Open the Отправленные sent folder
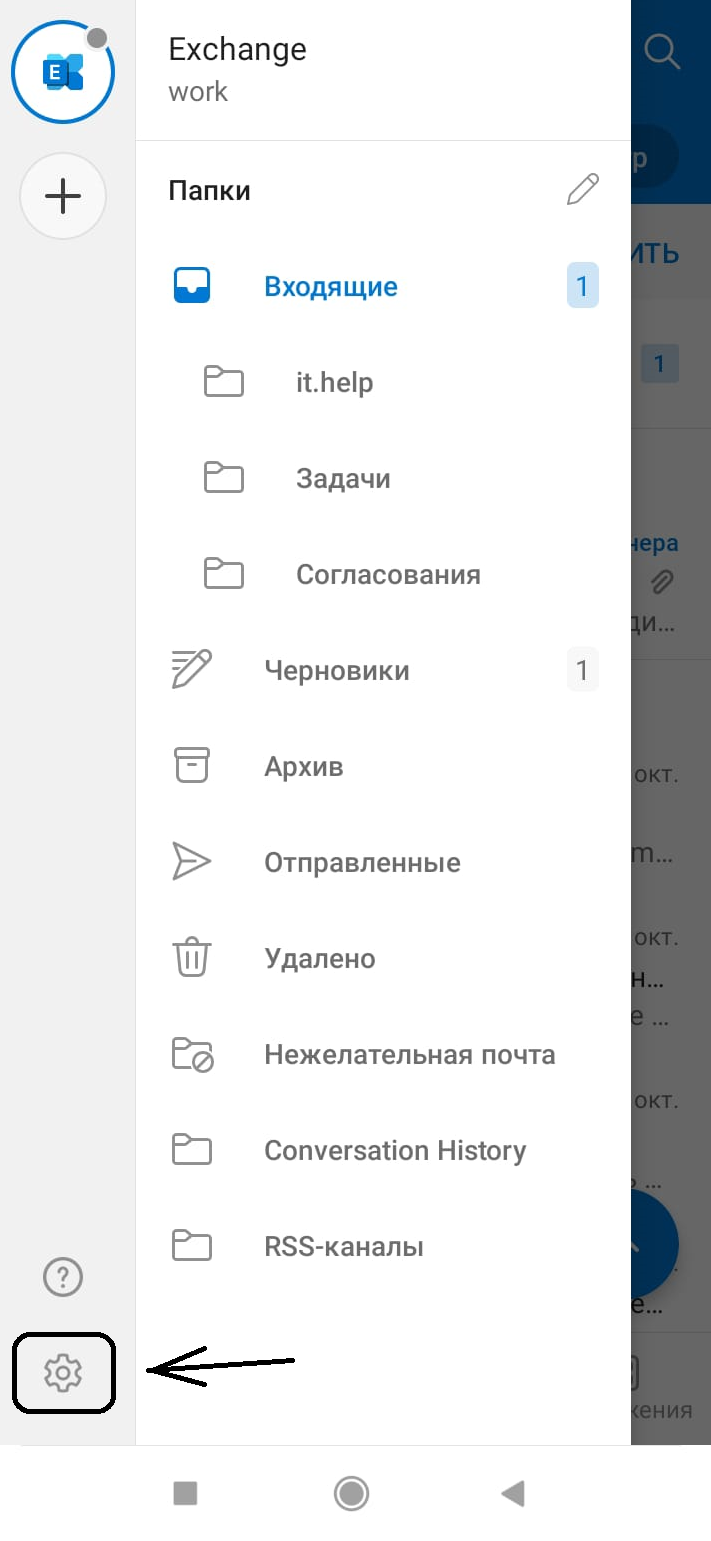 (x=362, y=863)
